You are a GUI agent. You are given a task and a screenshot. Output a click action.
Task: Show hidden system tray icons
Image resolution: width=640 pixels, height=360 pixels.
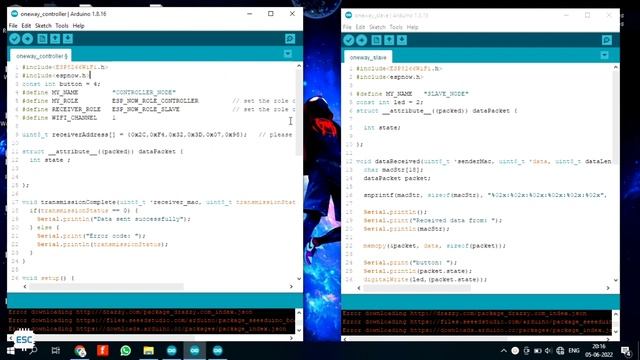point(504,351)
